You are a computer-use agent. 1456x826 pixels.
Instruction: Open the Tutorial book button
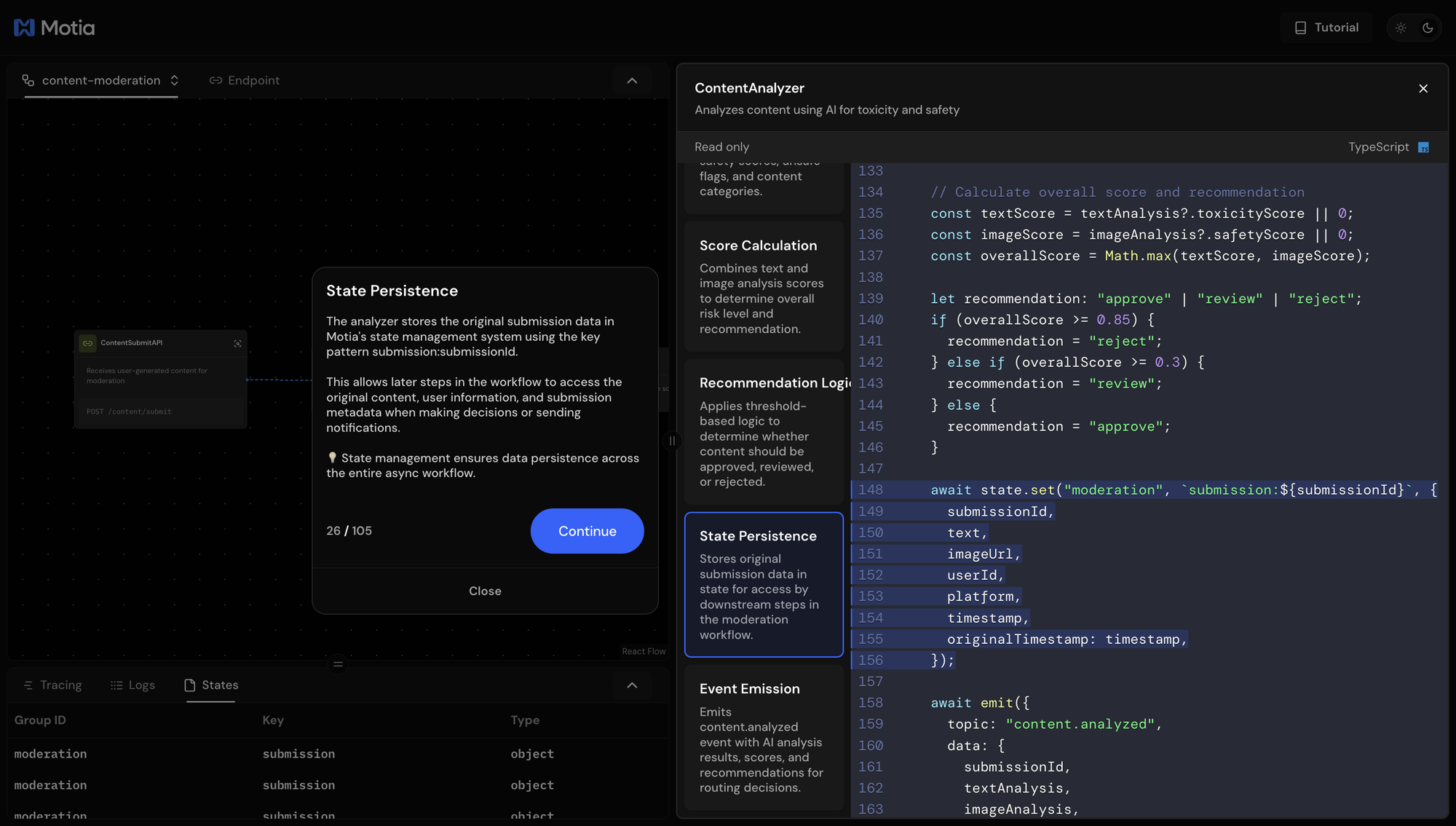(x=1326, y=28)
